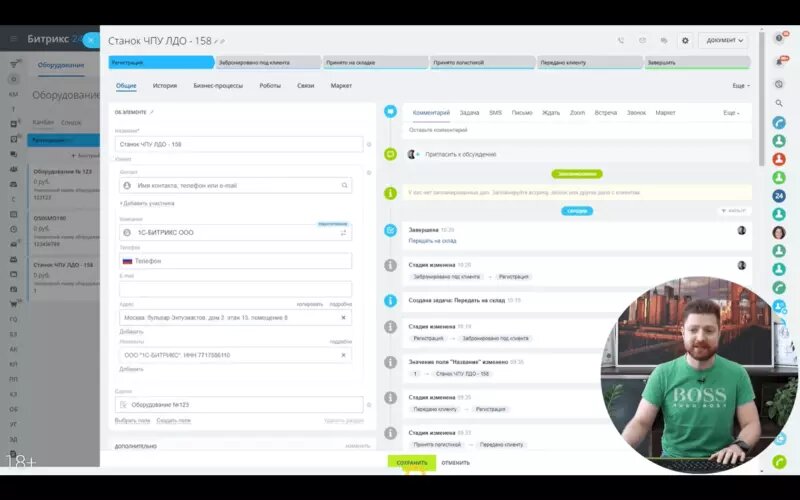Click the clock icon in right bar
Viewport: 800px width, 500px height.
779,84
